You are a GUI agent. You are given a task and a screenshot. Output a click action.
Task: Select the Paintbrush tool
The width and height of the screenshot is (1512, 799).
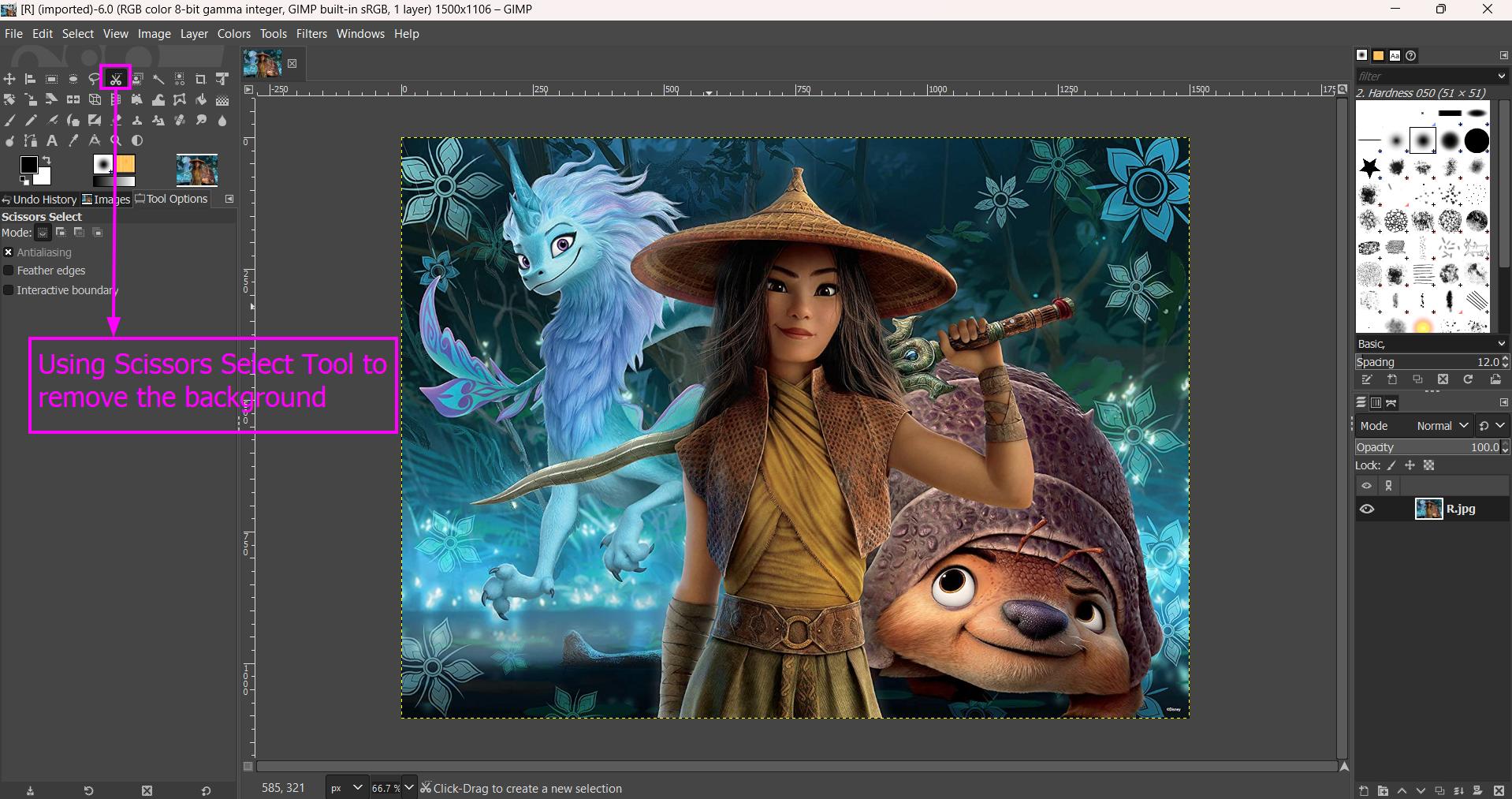coord(9,120)
